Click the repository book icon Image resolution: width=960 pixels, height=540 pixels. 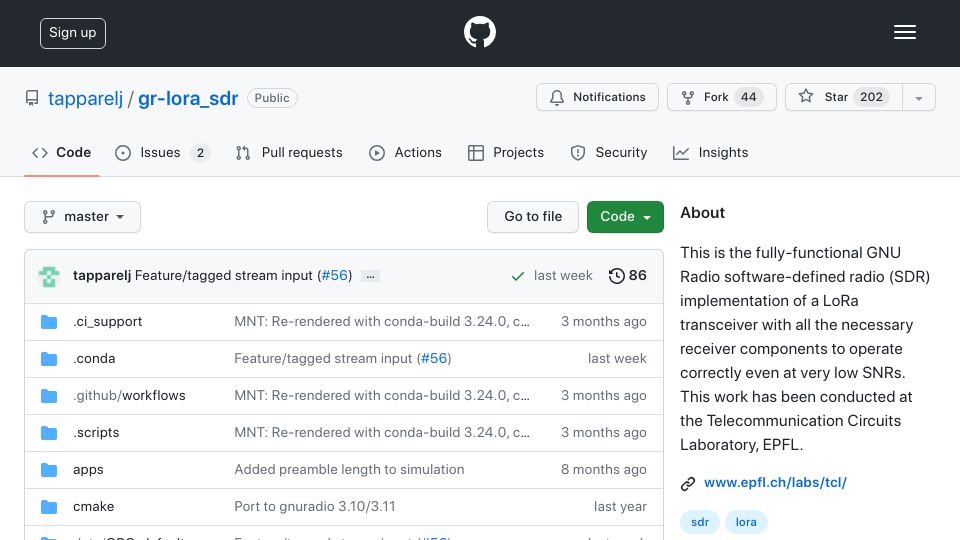pyautogui.click(x=32, y=98)
